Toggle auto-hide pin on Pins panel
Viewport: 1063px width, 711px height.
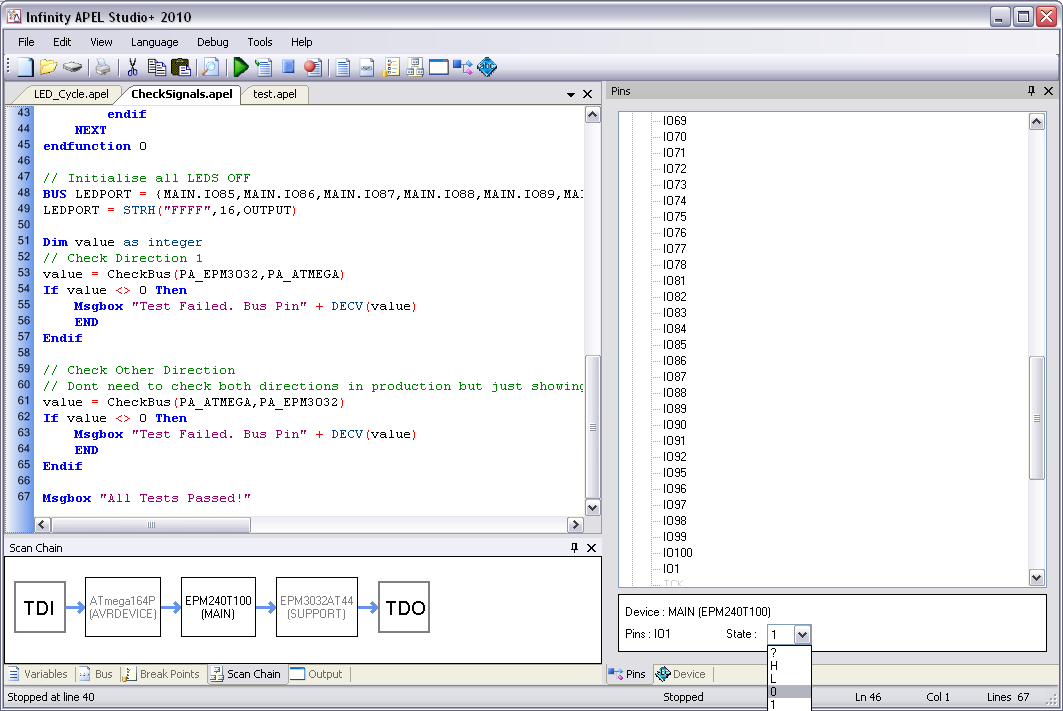point(1031,91)
